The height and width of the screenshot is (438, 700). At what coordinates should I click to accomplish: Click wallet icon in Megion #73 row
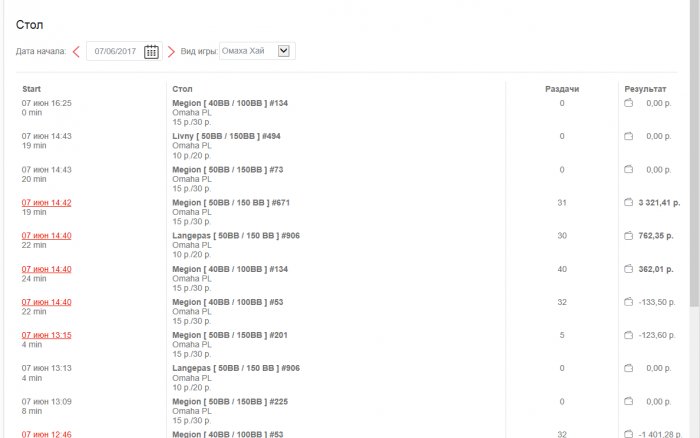(629, 169)
